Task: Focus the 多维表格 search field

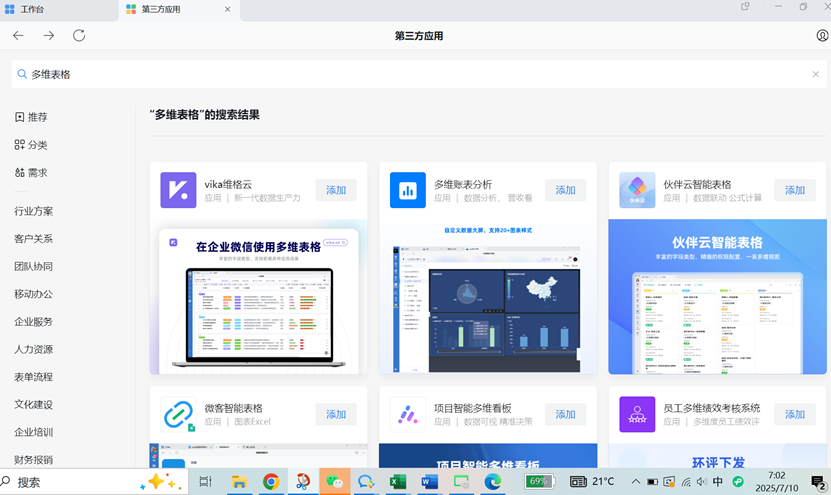Action: coord(419,74)
